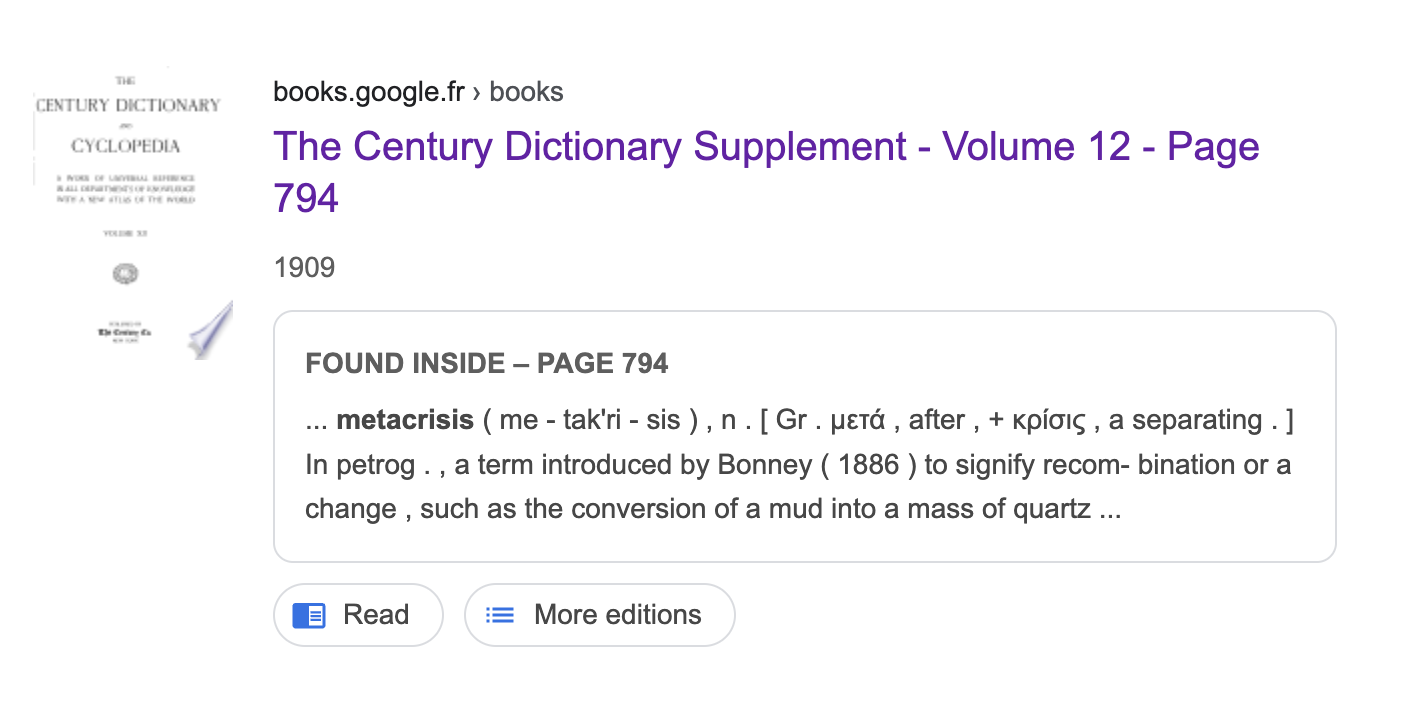
Task: Click the list icon beside More editions
Action: (499, 615)
